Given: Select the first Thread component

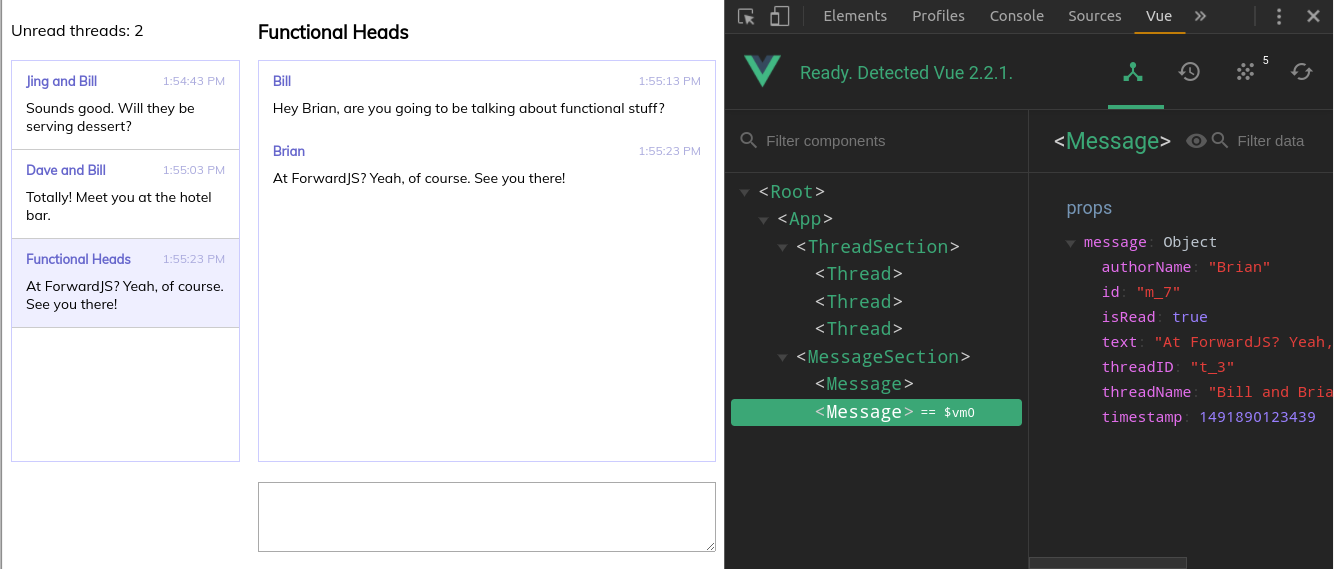Looking at the screenshot, I should click(859, 274).
